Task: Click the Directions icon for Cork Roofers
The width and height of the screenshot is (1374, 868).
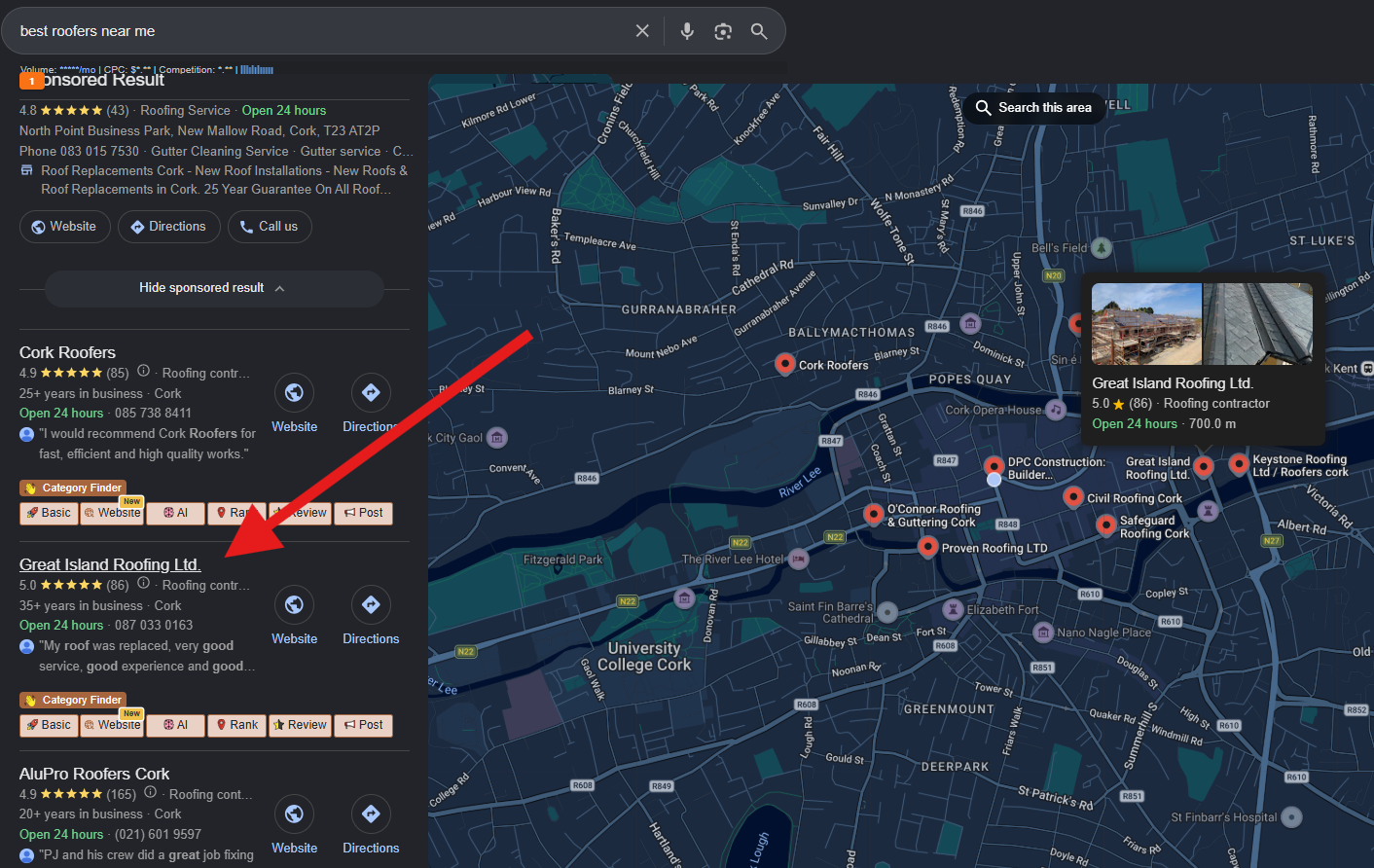Action: pyautogui.click(x=371, y=393)
